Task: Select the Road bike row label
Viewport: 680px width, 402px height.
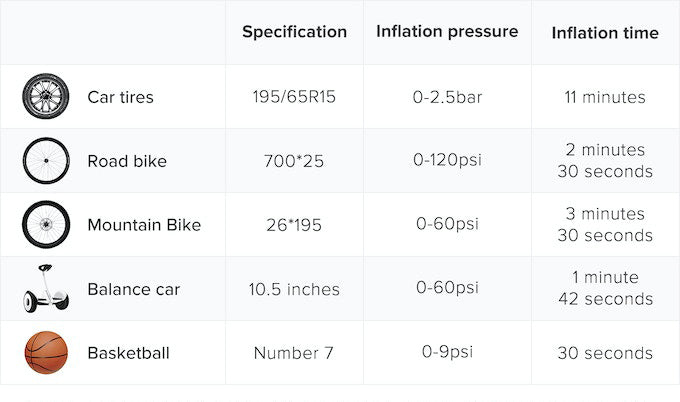Action: point(127,161)
